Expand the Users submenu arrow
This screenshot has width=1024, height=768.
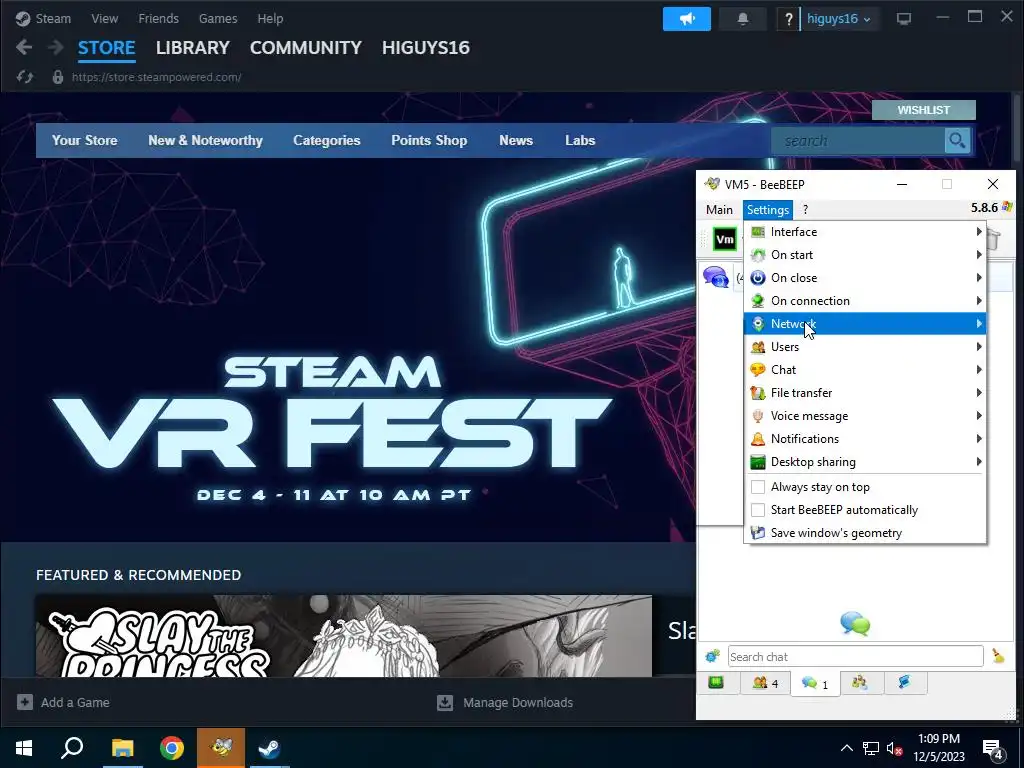pyautogui.click(x=978, y=346)
